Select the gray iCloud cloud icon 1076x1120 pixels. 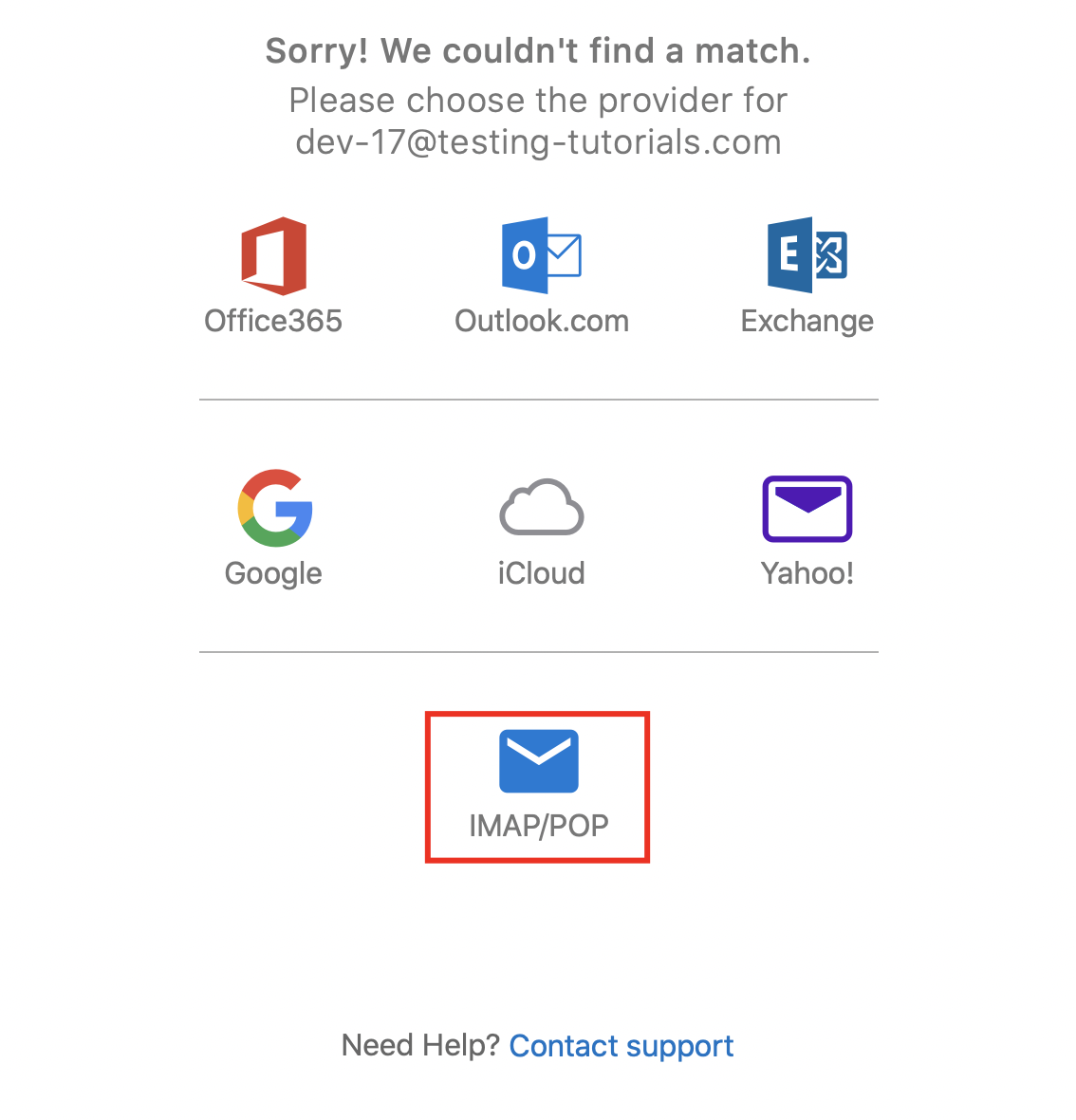coord(541,508)
